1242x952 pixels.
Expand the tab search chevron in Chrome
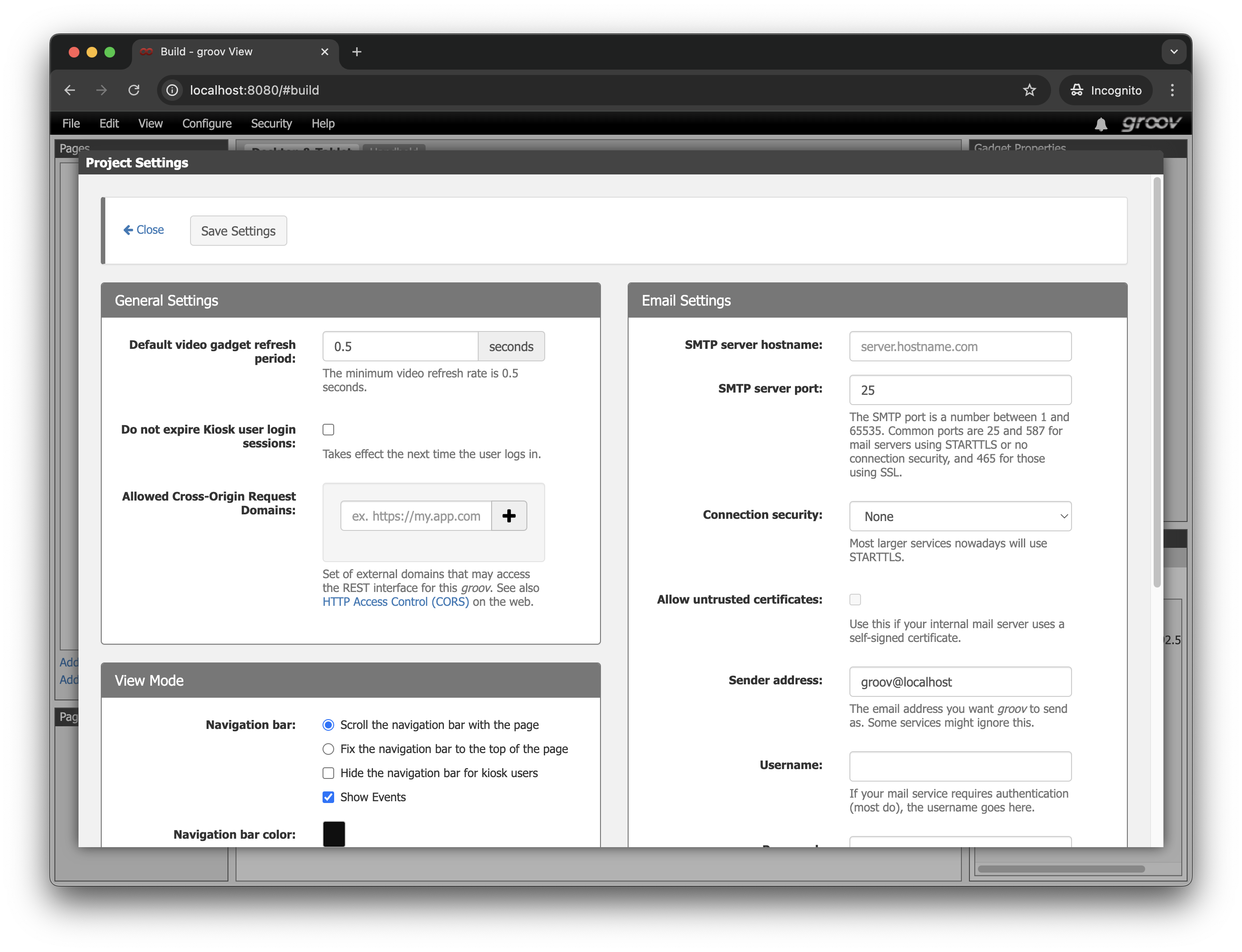[x=1173, y=52]
